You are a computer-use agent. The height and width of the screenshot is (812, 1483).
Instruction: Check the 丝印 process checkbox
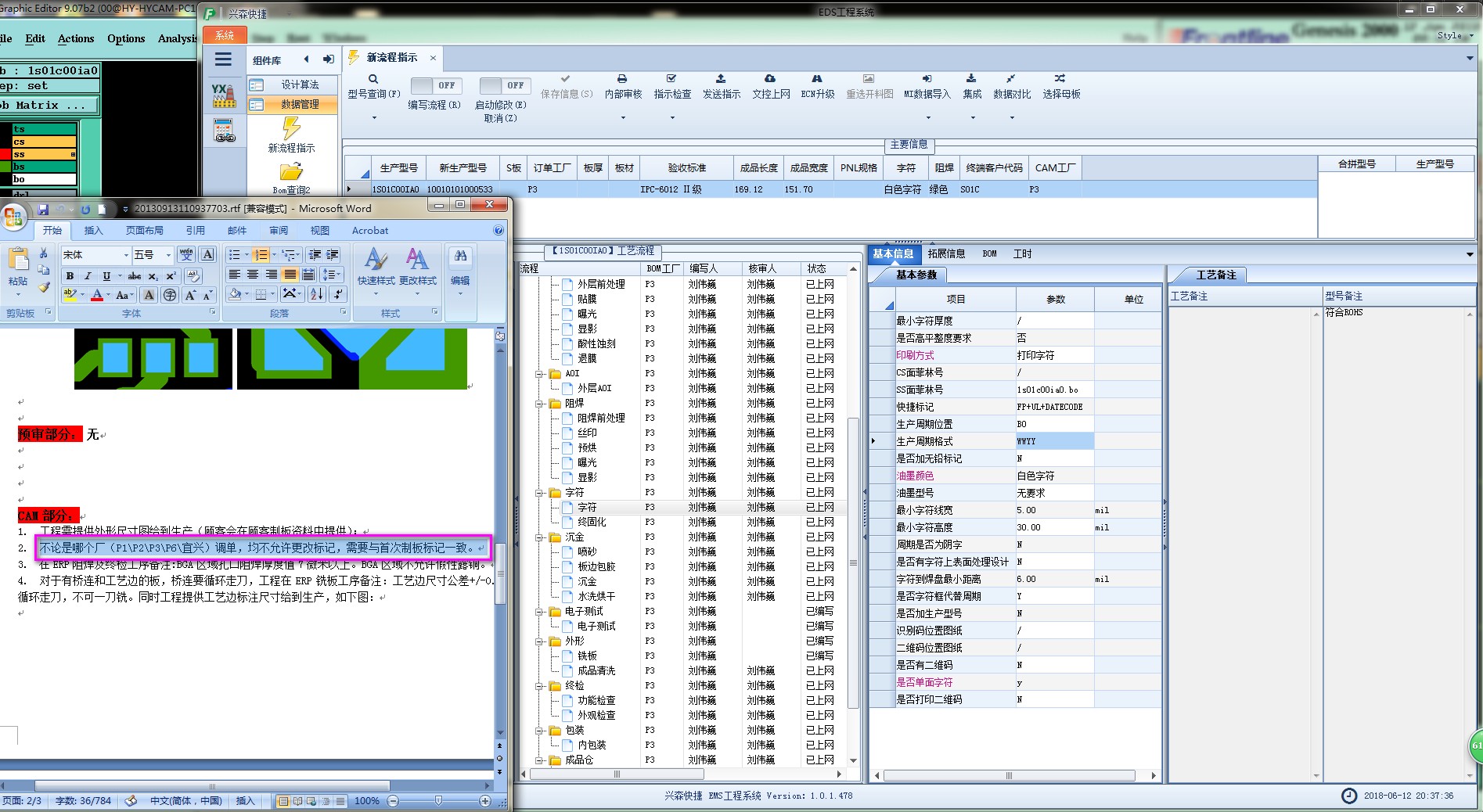coord(567,433)
